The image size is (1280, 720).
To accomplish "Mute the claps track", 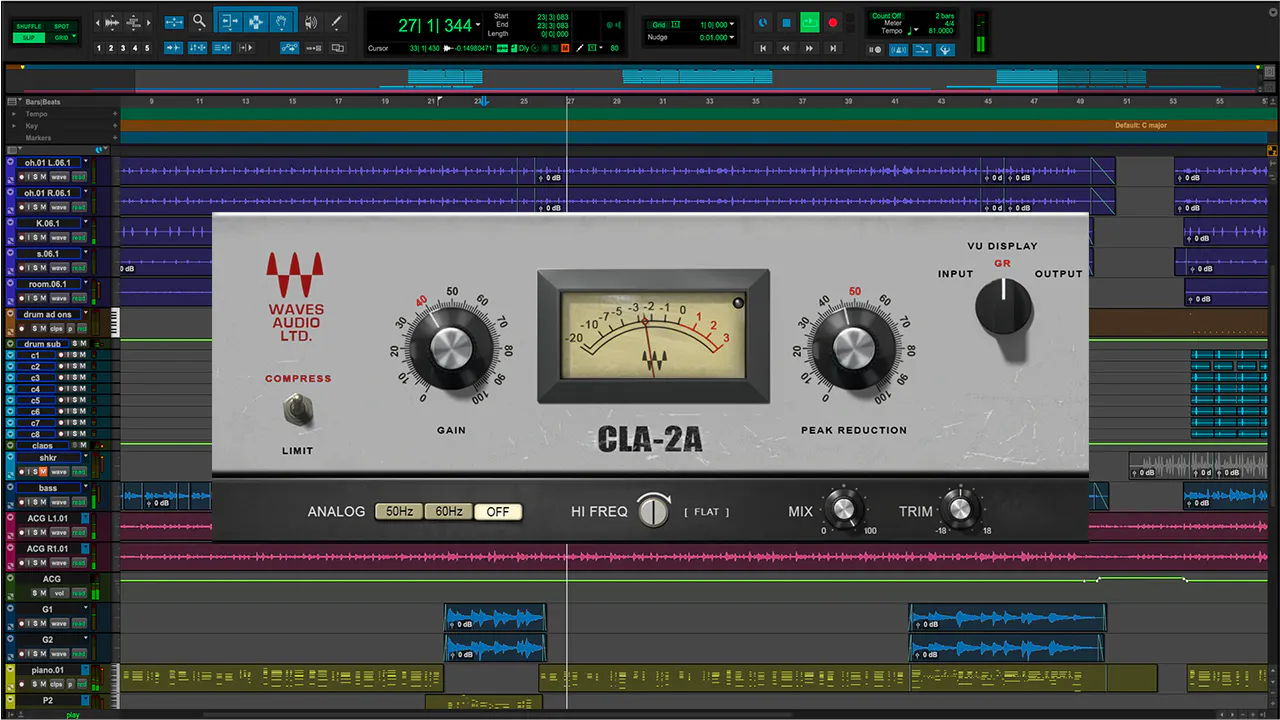I will [x=83, y=445].
